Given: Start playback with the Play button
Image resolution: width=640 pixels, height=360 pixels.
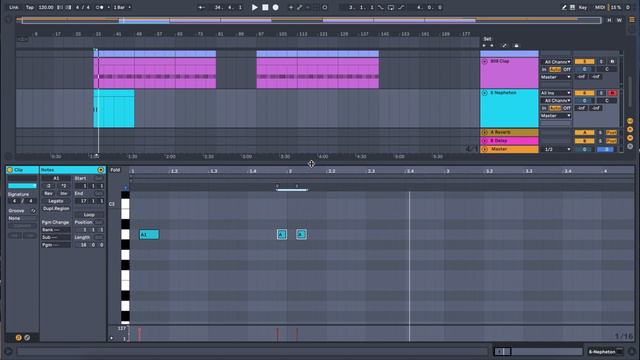Looking at the screenshot, I should click(255, 7).
